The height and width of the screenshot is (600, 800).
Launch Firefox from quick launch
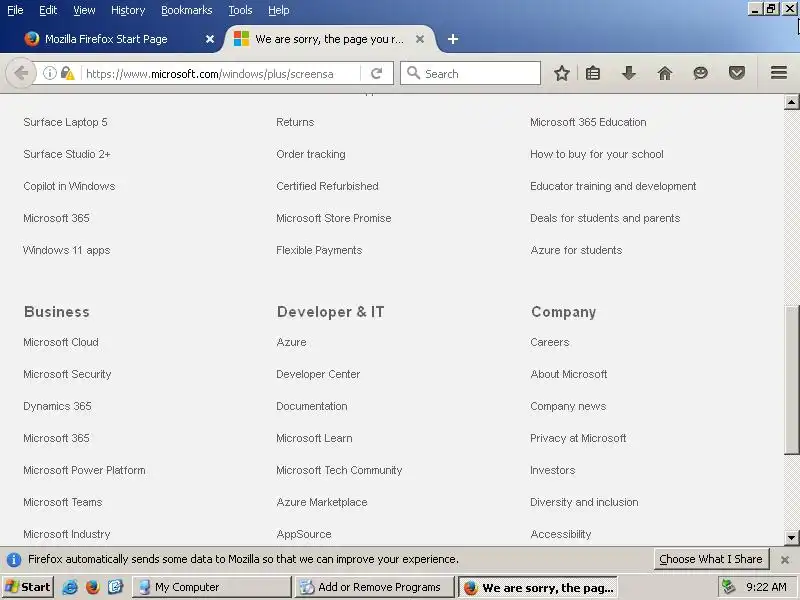point(92,587)
